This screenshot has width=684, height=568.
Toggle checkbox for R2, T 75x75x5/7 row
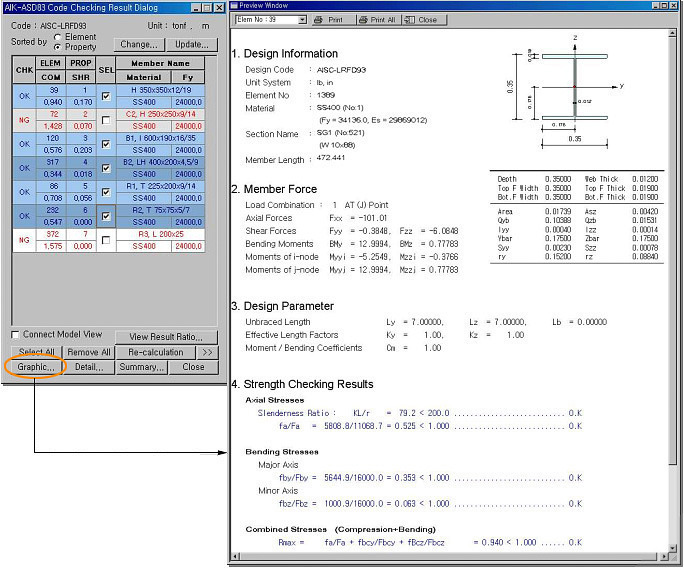106,216
